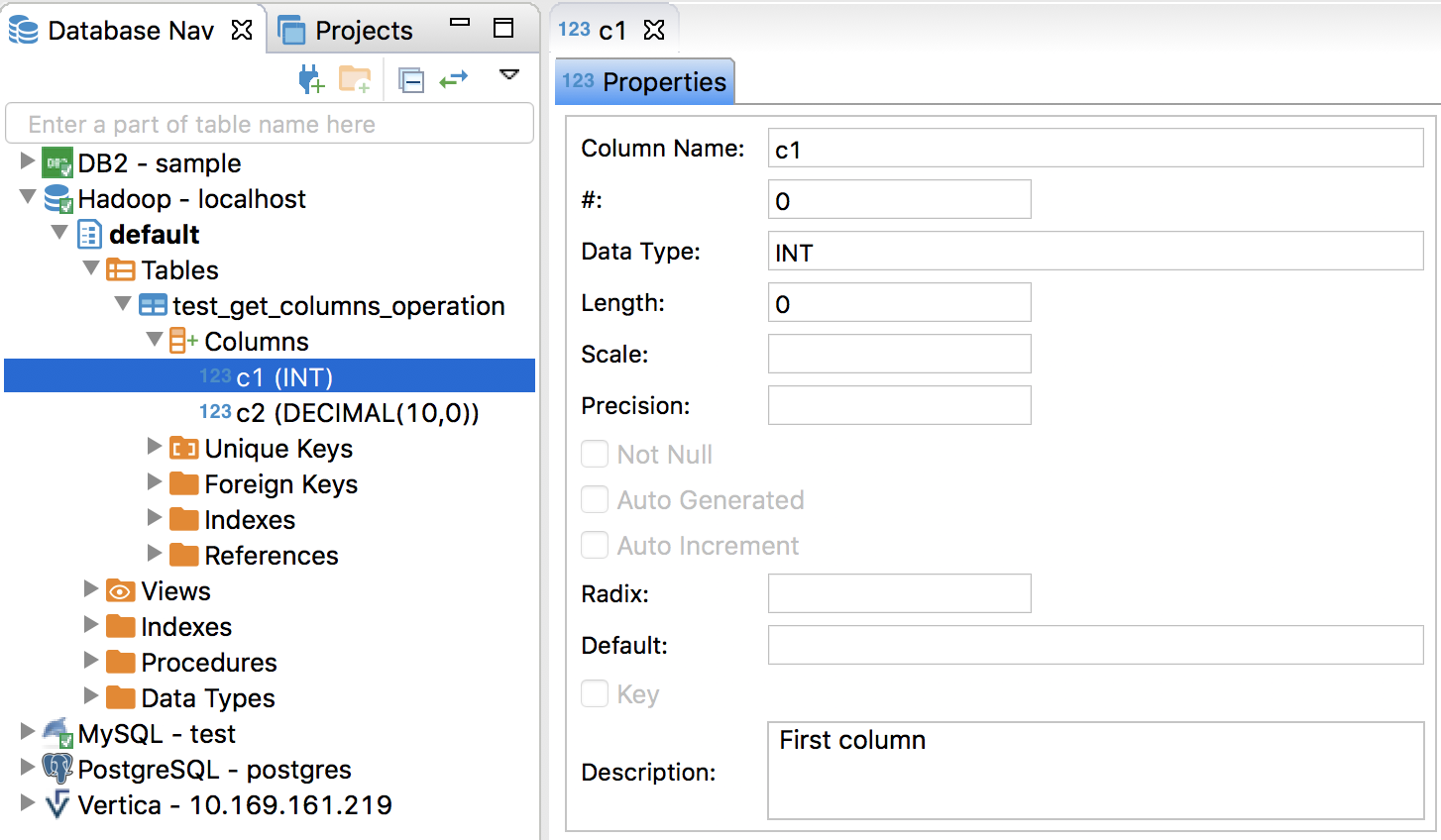Maximize the Database Navigator panel
This screenshot has width=1441, height=840.
[503, 28]
